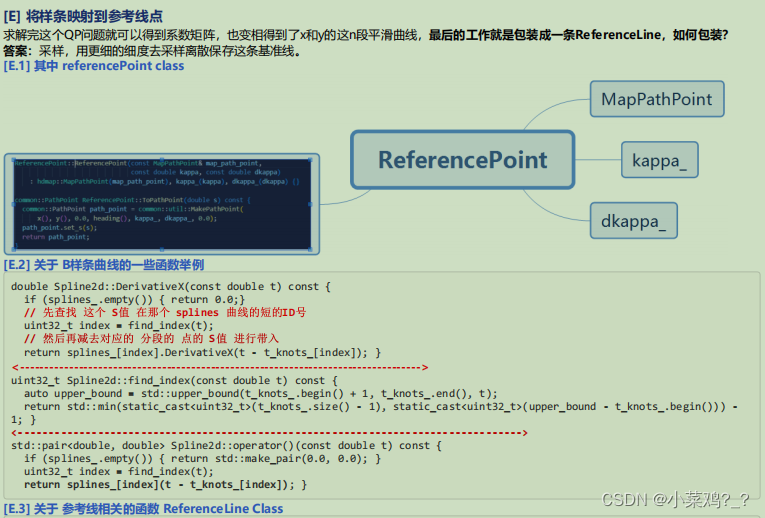Click the heading "[E] 将样条映射到参考线点"
This screenshot has height=518, width=765.
[x=83, y=17]
